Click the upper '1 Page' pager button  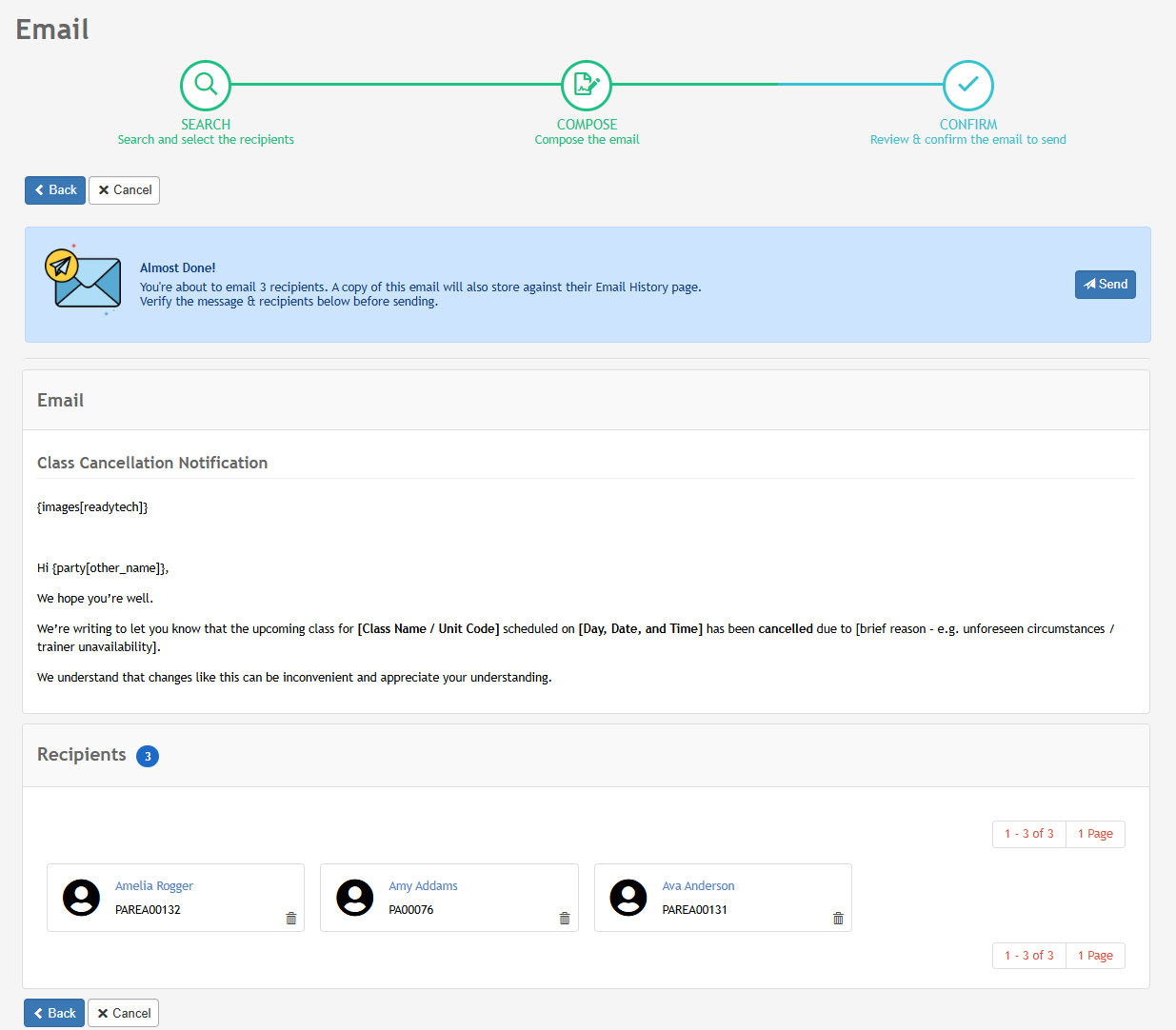pyautogui.click(x=1095, y=834)
